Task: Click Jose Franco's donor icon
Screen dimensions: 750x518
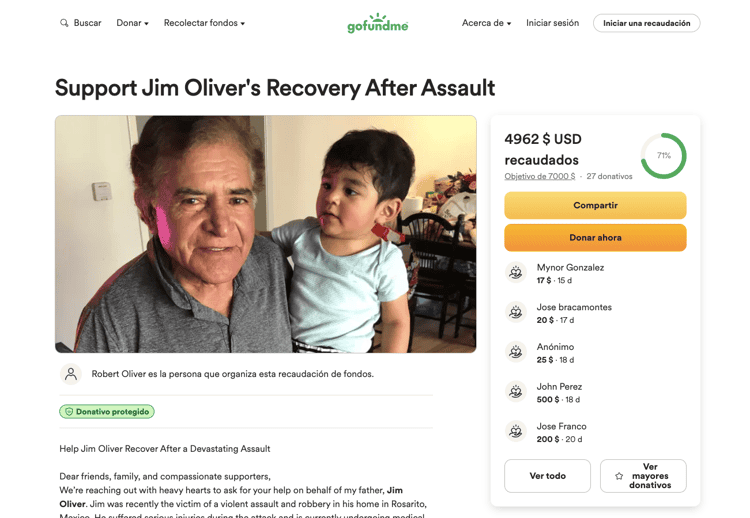Action: (x=516, y=432)
